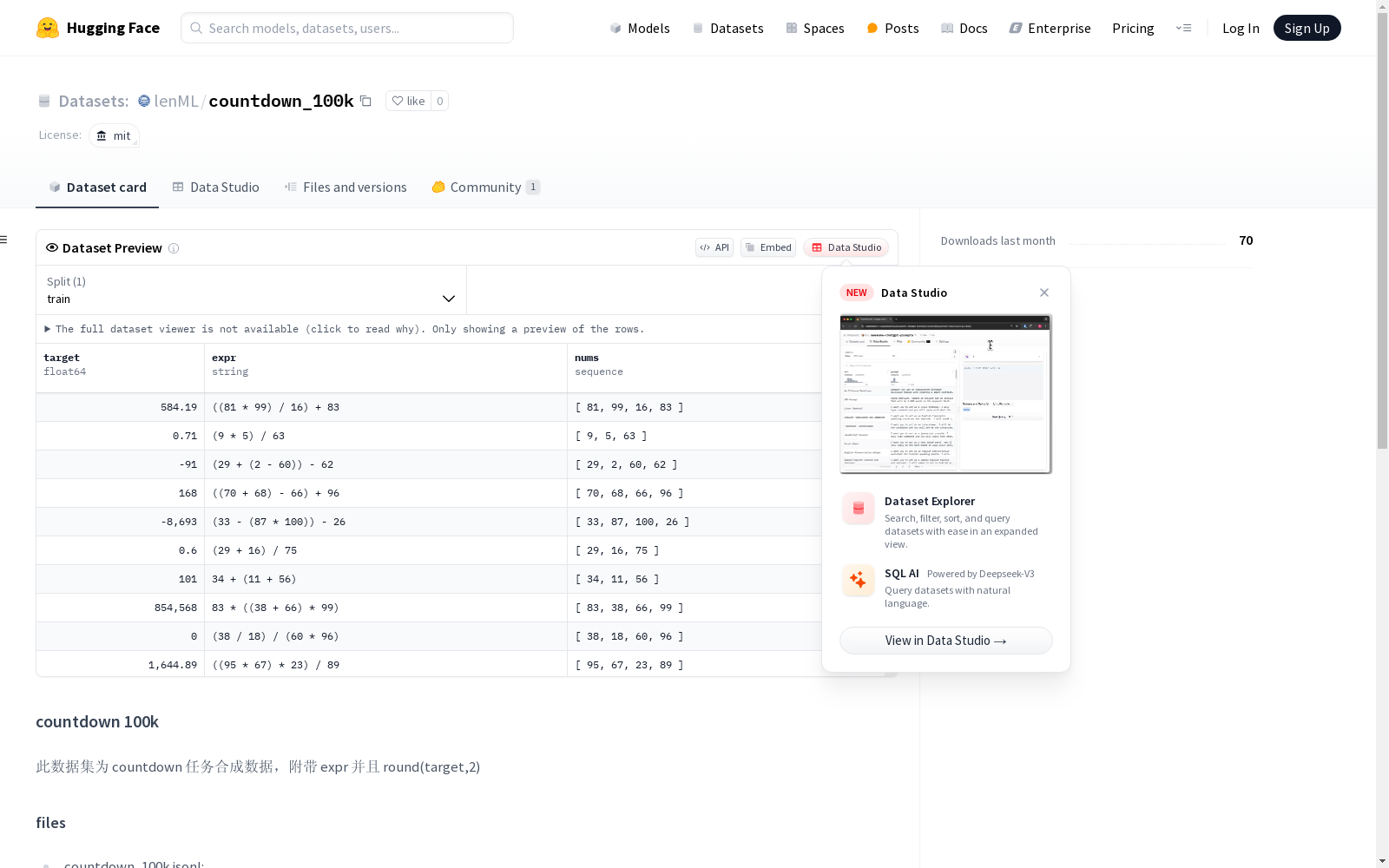Image resolution: width=1389 pixels, height=868 pixels.
Task: Open table of contents sidebar icon
Action: click(4, 240)
